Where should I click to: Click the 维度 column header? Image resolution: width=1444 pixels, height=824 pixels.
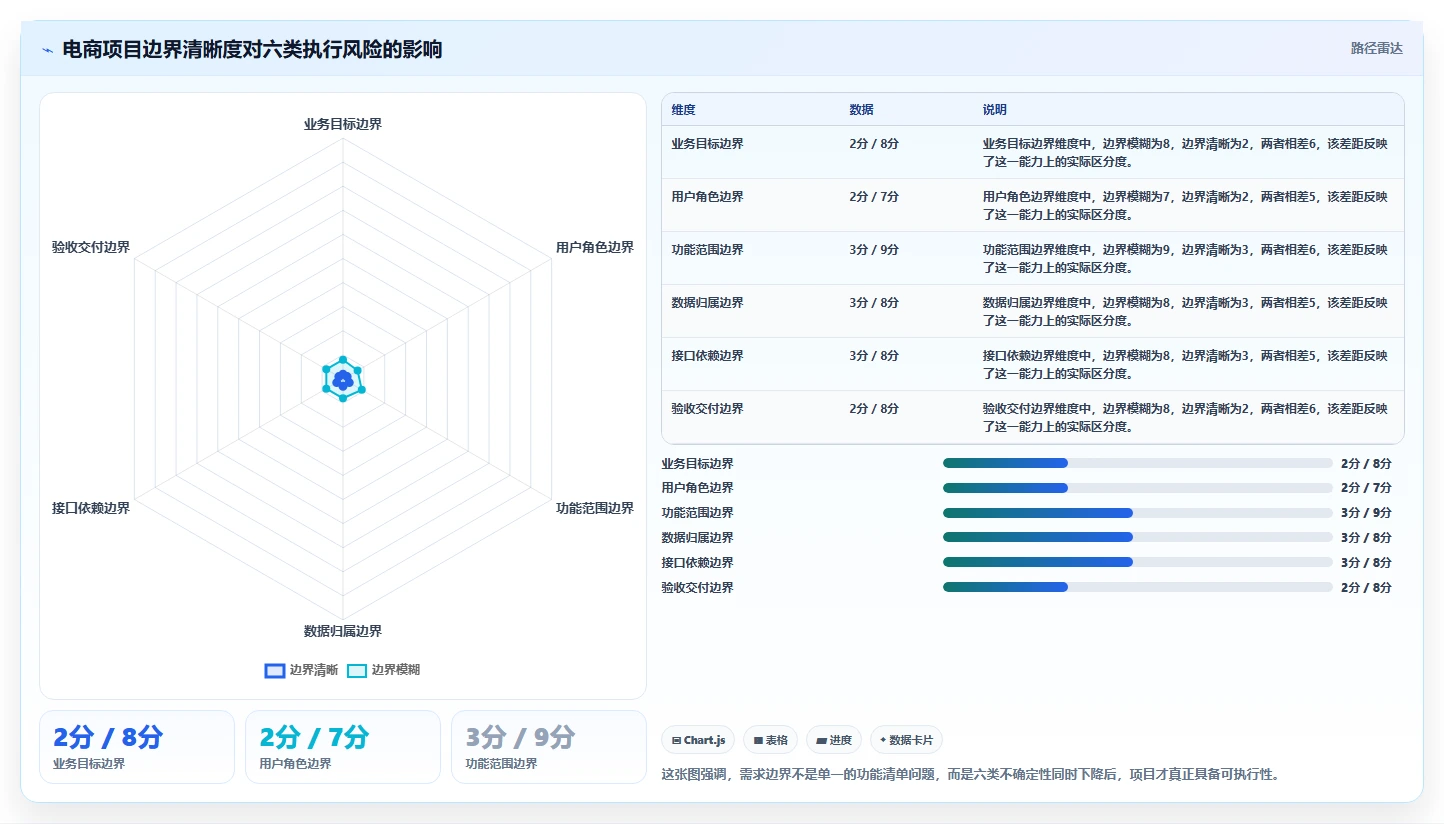click(684, 110)
